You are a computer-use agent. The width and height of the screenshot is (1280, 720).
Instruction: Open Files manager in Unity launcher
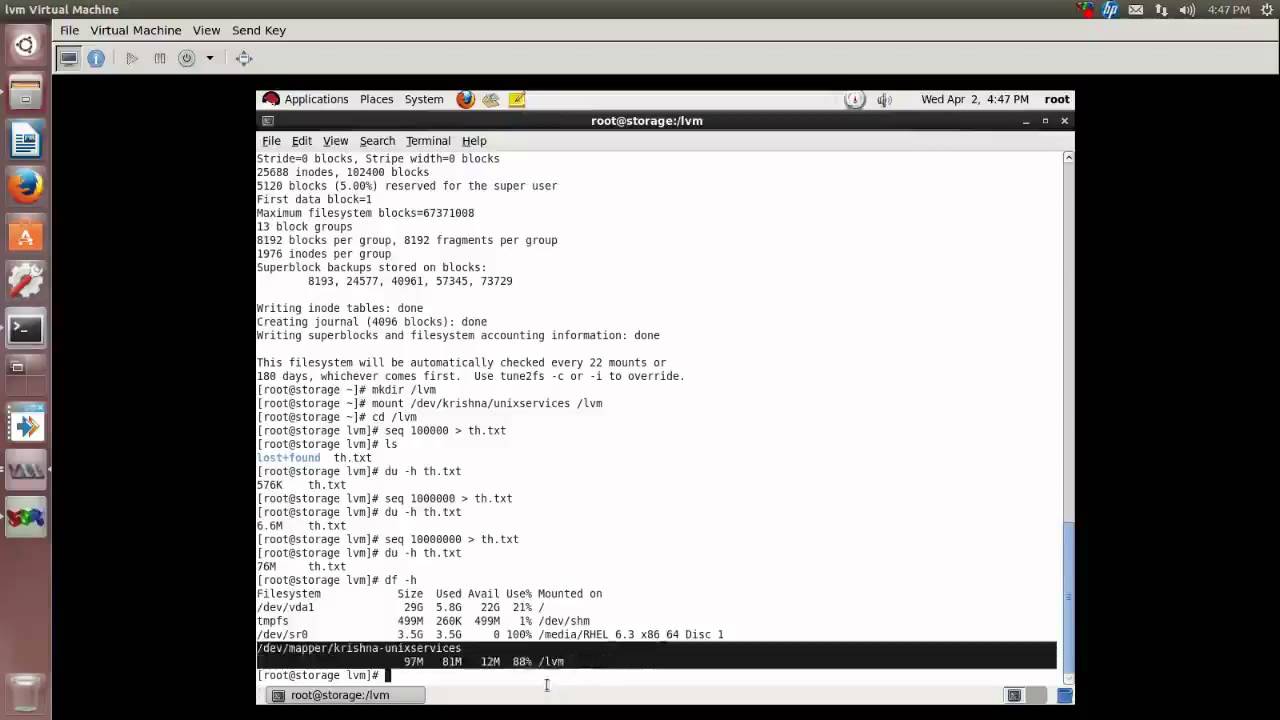click(25, 92)
